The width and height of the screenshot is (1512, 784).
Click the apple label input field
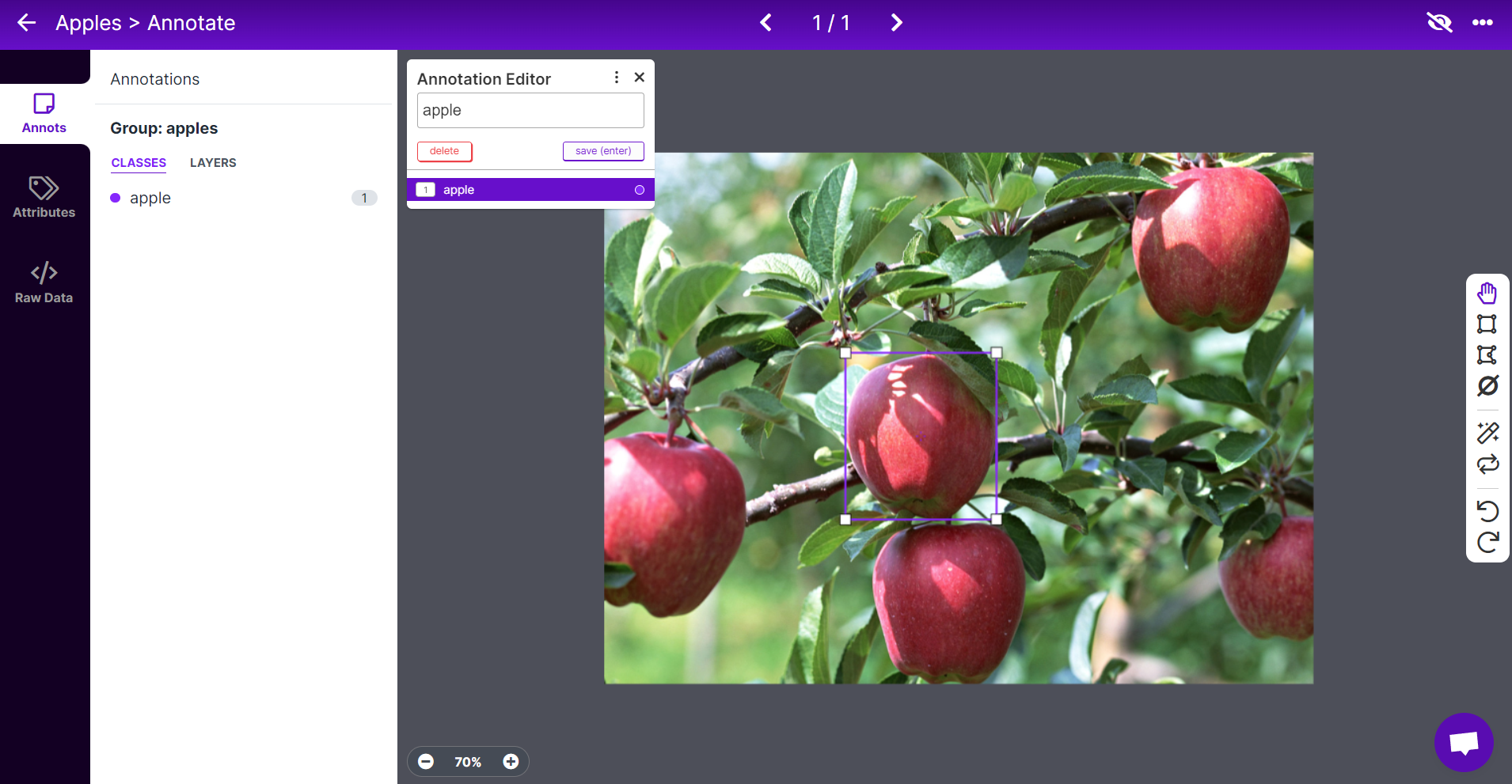point(530,111)
